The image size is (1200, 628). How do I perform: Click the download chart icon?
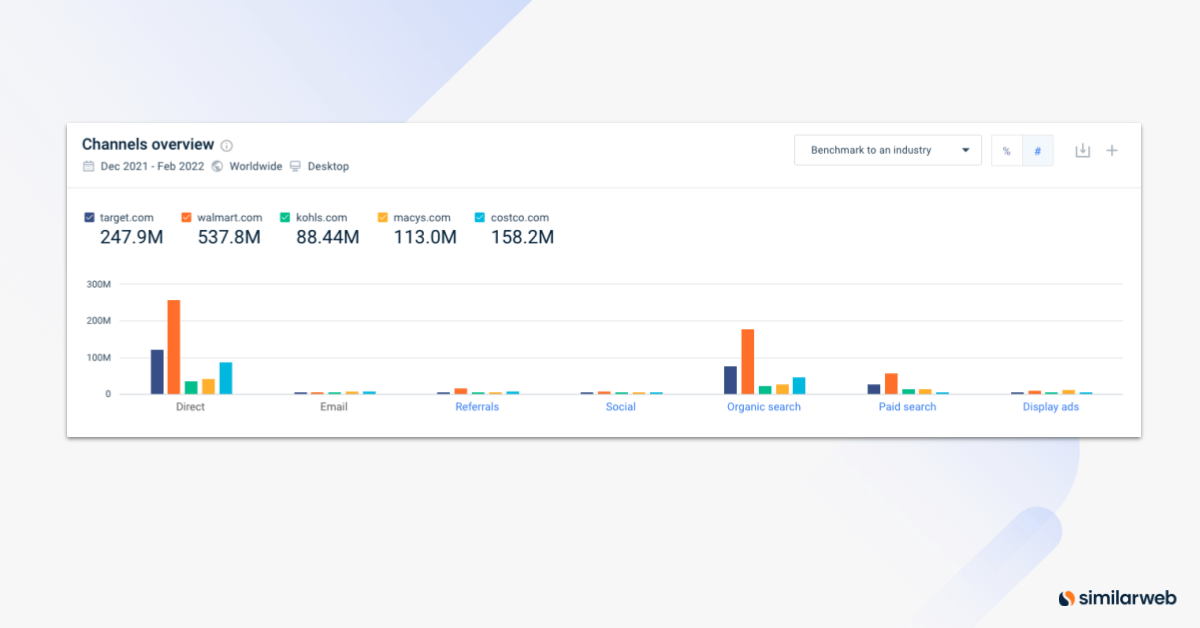tap(1082, 150)
